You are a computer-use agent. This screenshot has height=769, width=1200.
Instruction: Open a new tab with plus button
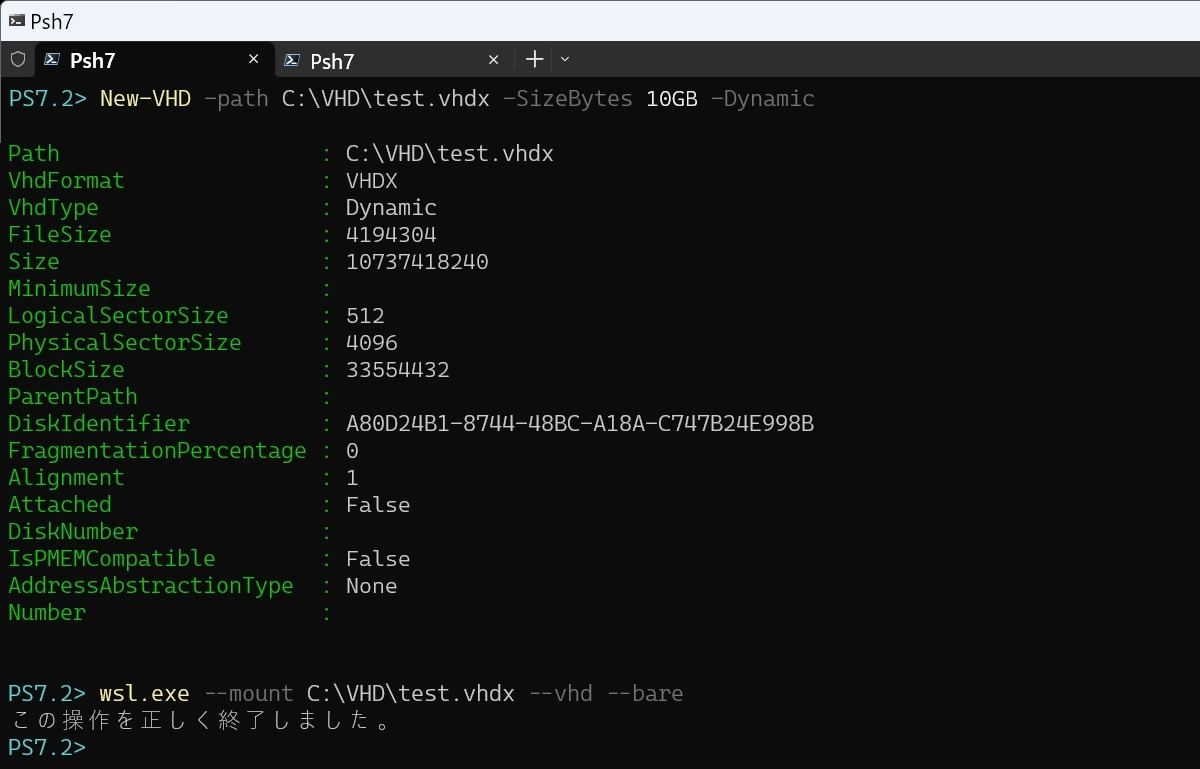click(534, 59)
